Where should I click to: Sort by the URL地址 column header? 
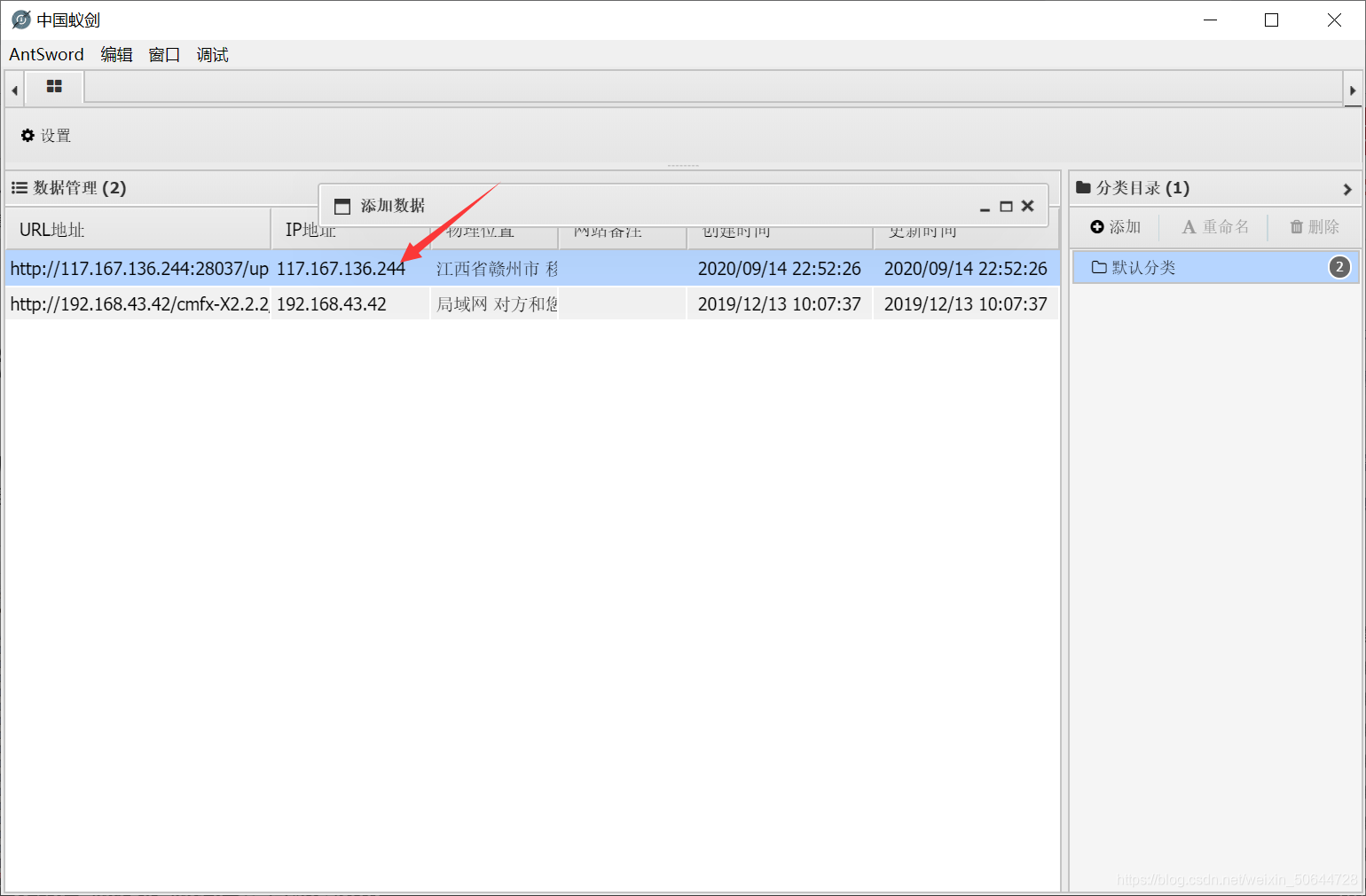coord(138,230)
